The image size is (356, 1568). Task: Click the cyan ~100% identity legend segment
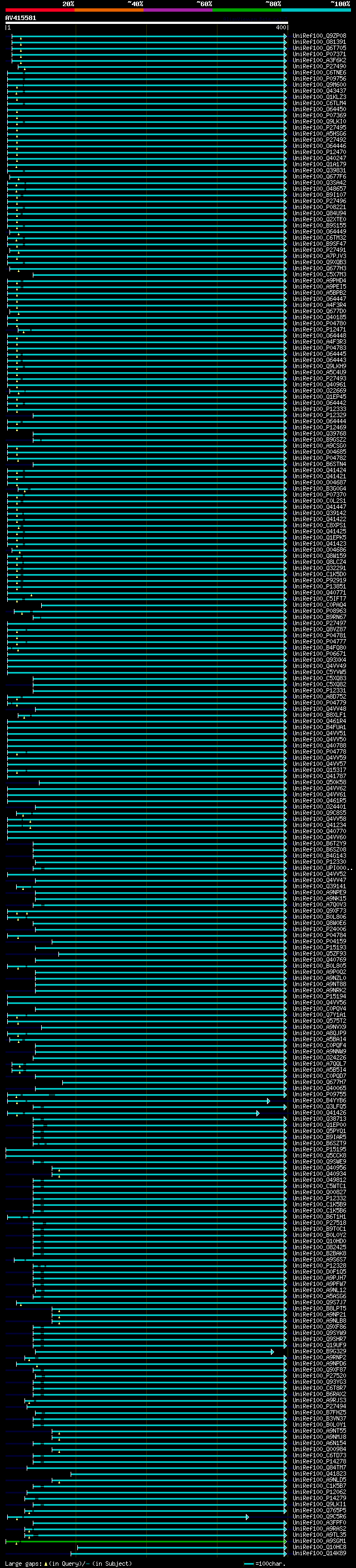(316, 11)
